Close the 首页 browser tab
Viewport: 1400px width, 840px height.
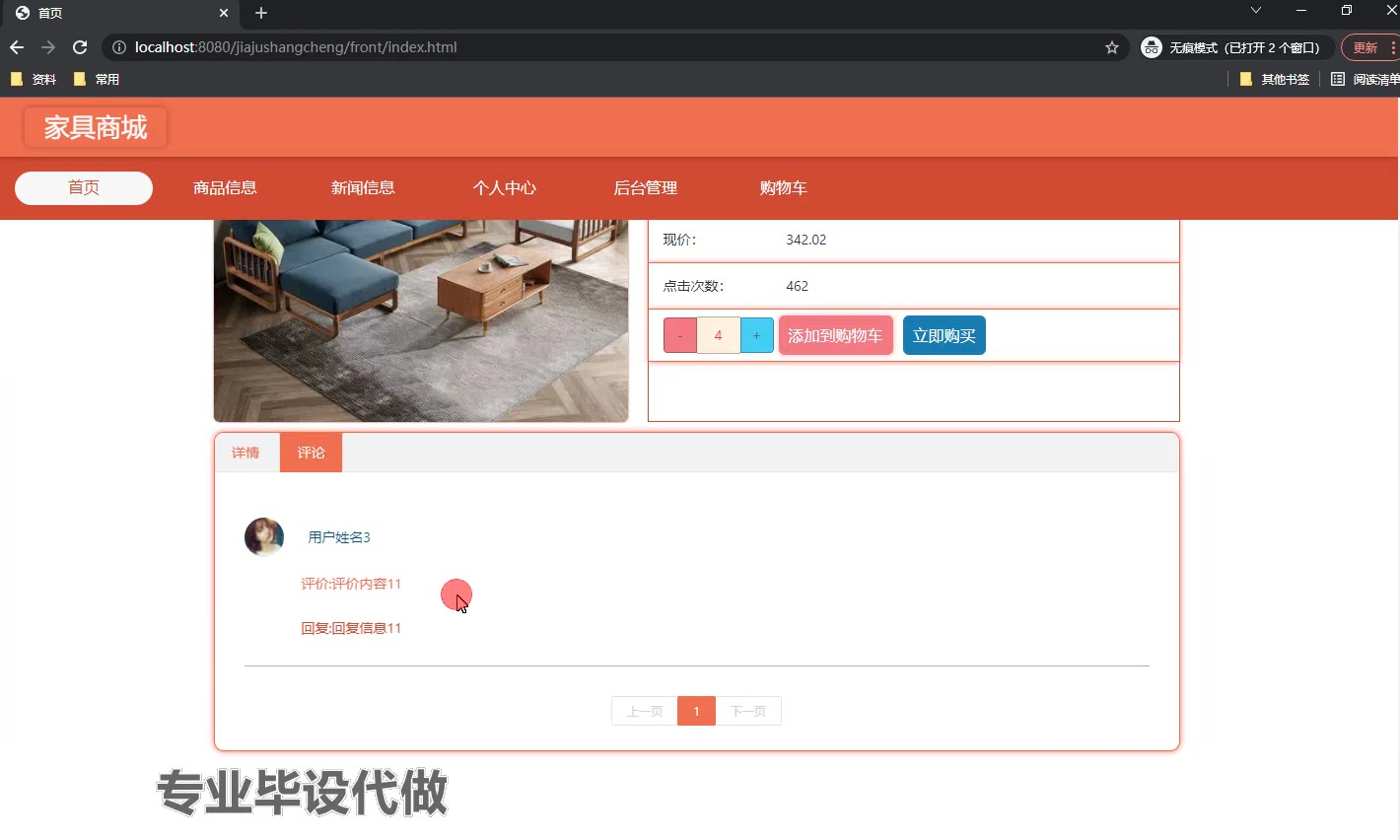click(224, 13)
